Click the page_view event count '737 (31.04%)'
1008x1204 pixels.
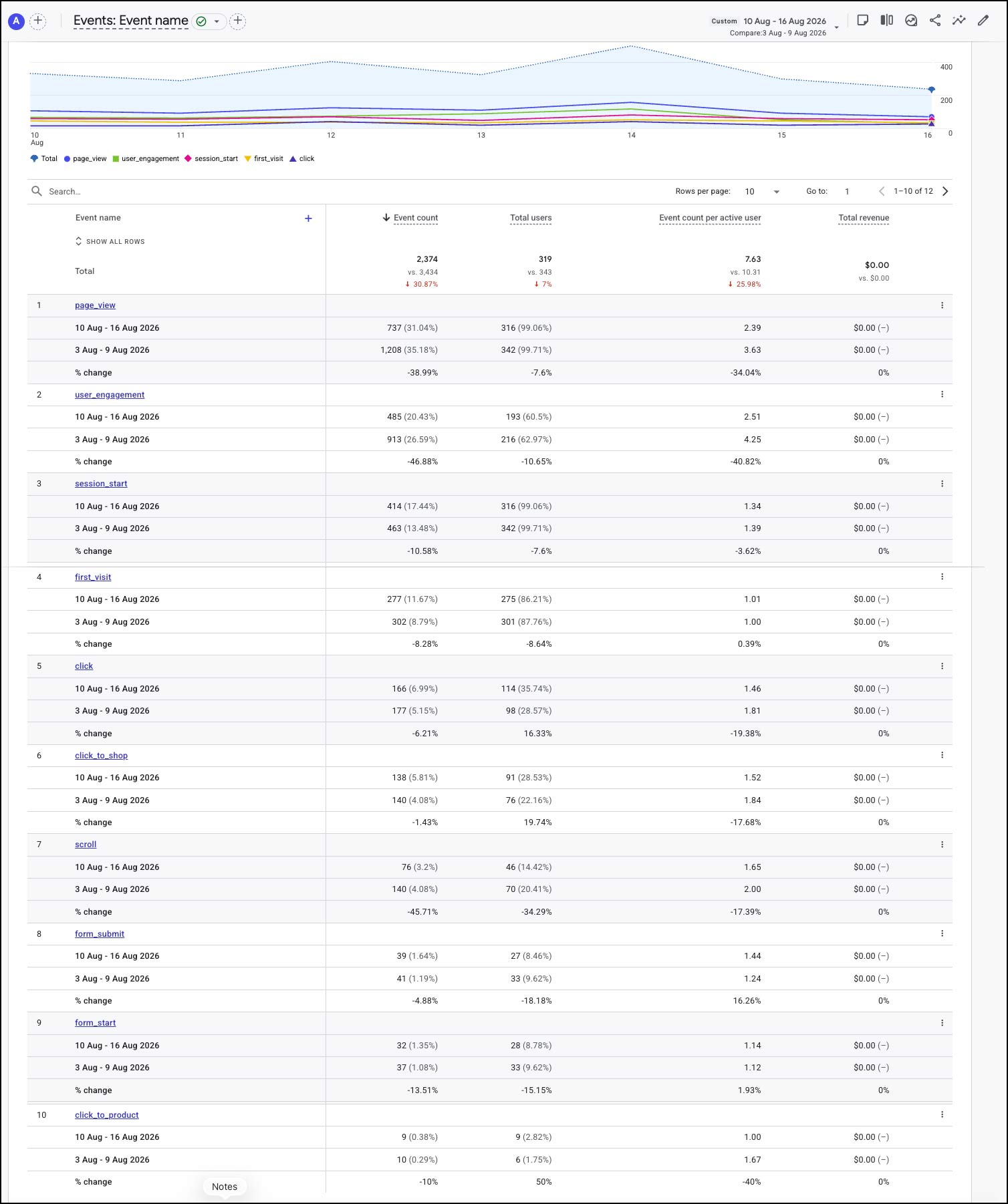pyautogui.click(x=412, y=328)
